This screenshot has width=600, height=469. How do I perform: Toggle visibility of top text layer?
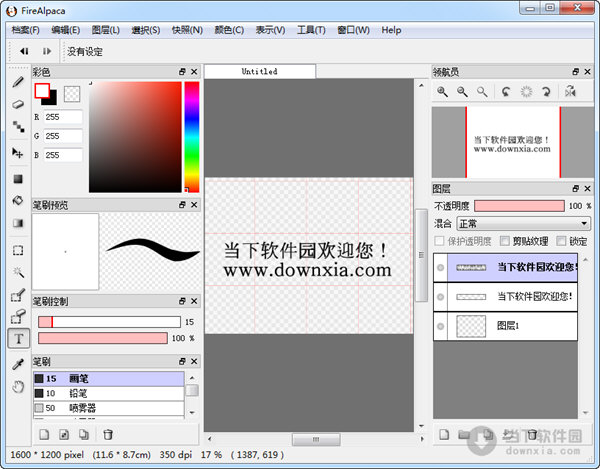pyautogui.click(x=440, y=267)
